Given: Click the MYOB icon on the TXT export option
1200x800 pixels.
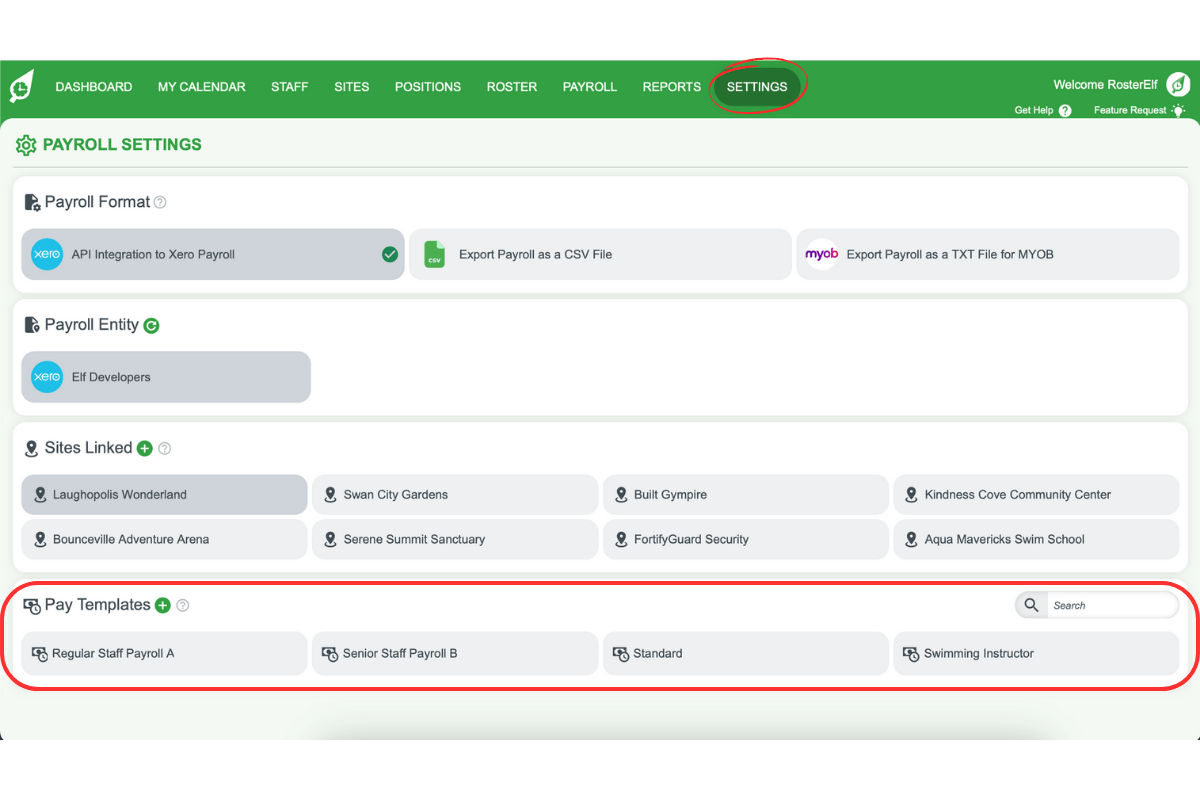Looking at the screenshot, I should (x=821, y=254).
